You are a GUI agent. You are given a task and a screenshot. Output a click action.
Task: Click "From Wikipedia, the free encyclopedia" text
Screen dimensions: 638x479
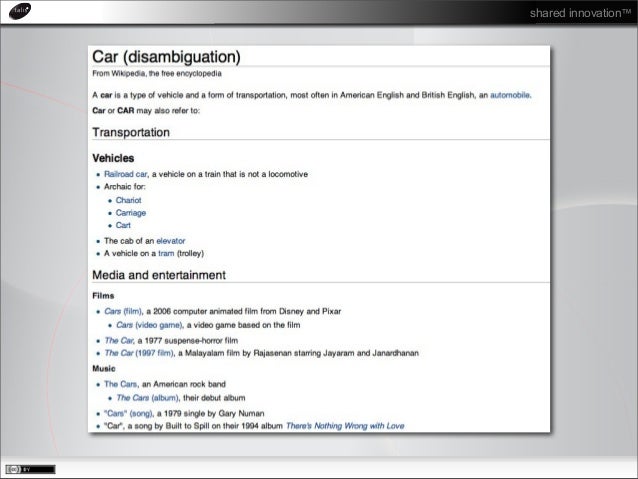coord(157,74)
